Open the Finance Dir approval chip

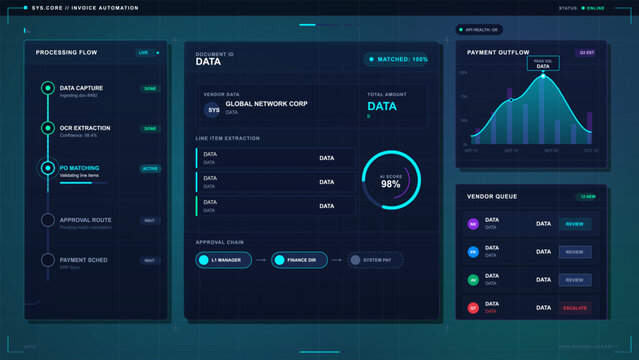[x=299, y=260]
